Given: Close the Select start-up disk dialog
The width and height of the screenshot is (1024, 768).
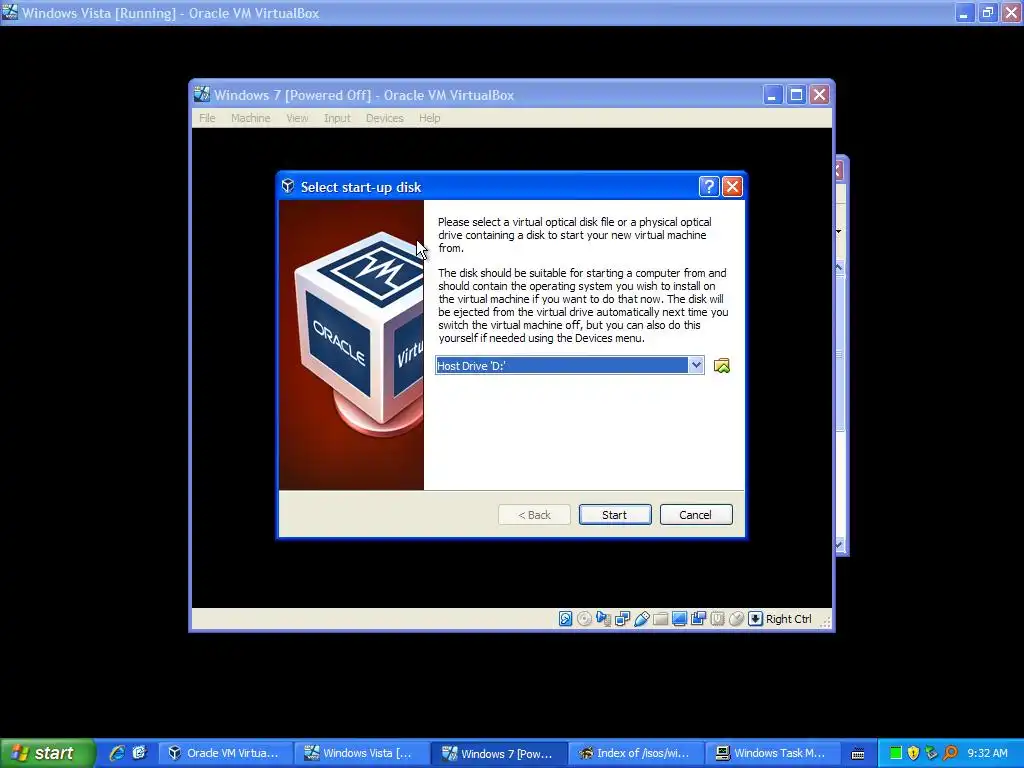Looking at the screenshot, I should (x=732, y=187).
